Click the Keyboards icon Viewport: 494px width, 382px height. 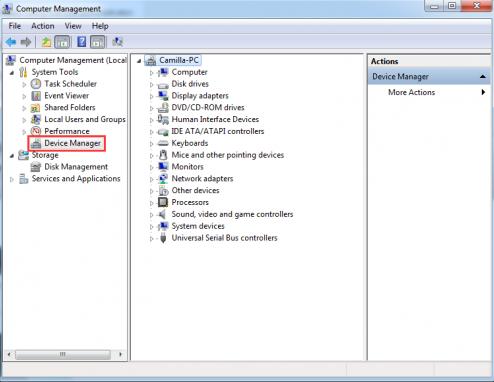click(x=163, y=143)
